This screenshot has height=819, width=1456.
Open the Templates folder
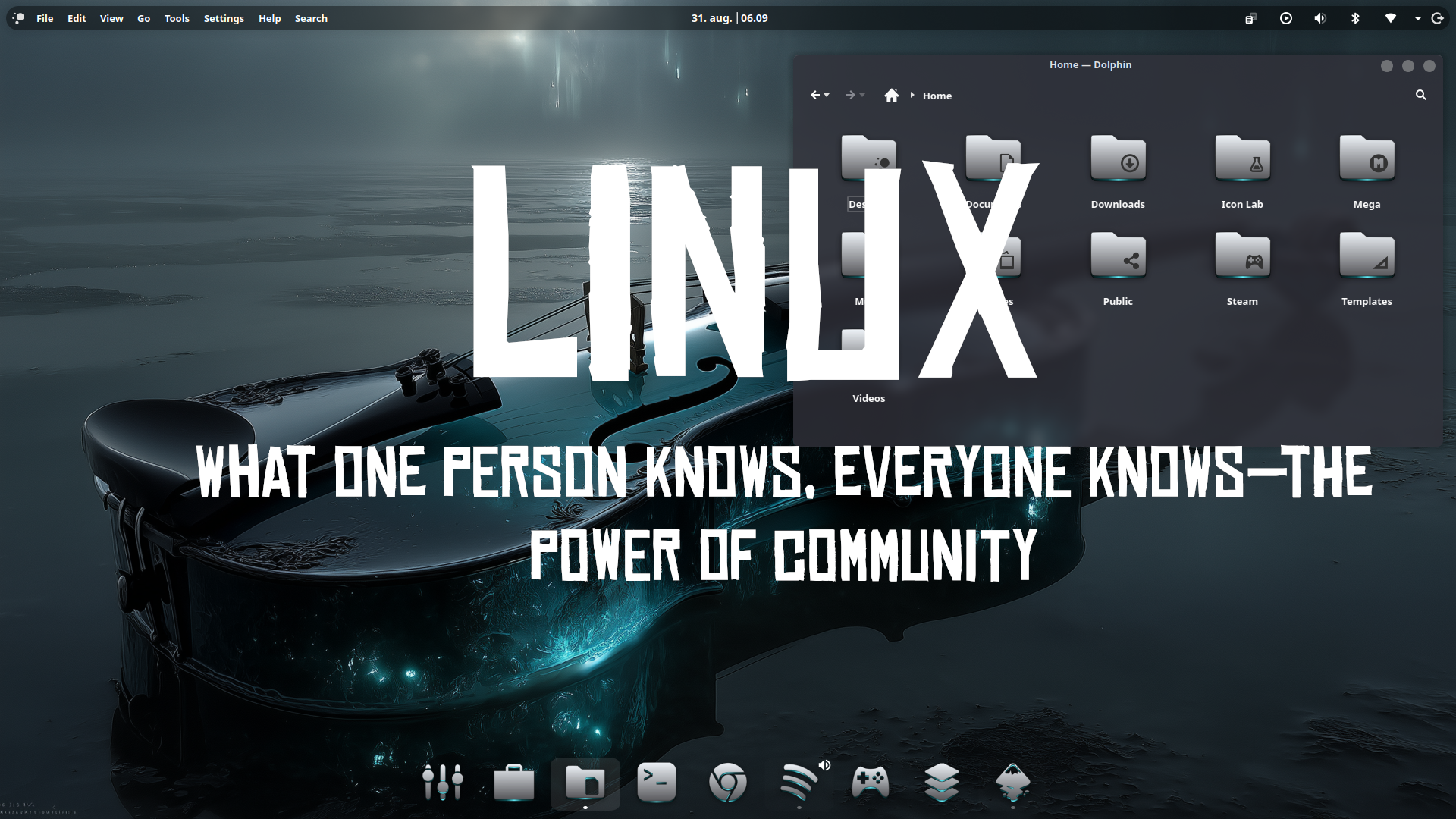coord(1367,258)
